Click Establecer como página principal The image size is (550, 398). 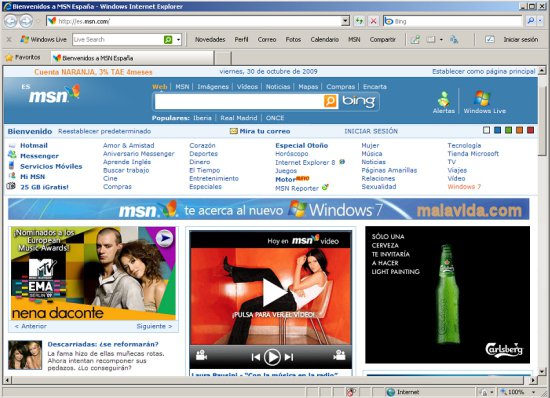click(x=484, y=72)
